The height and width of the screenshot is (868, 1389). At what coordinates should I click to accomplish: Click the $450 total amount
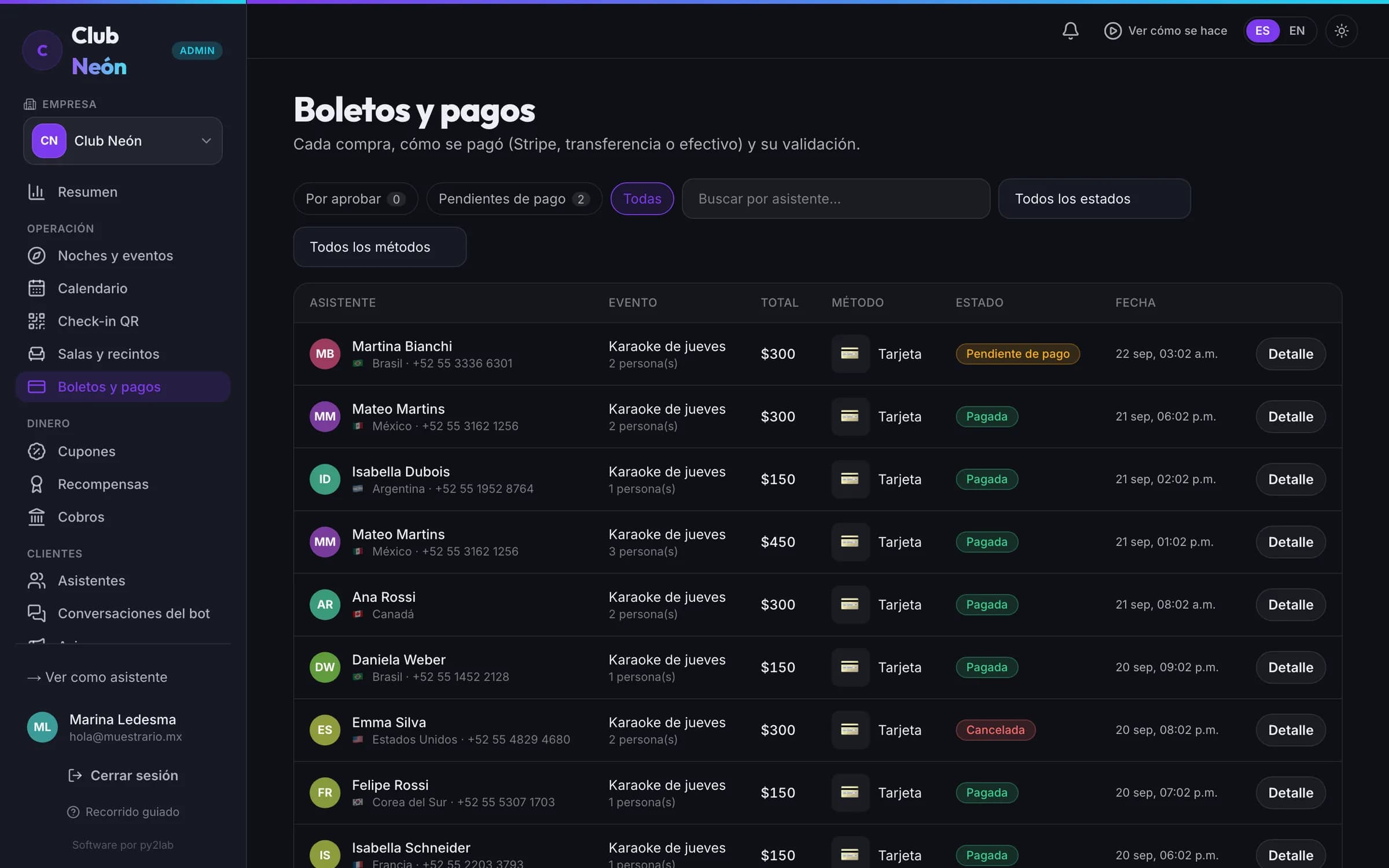tap(778, 542)
